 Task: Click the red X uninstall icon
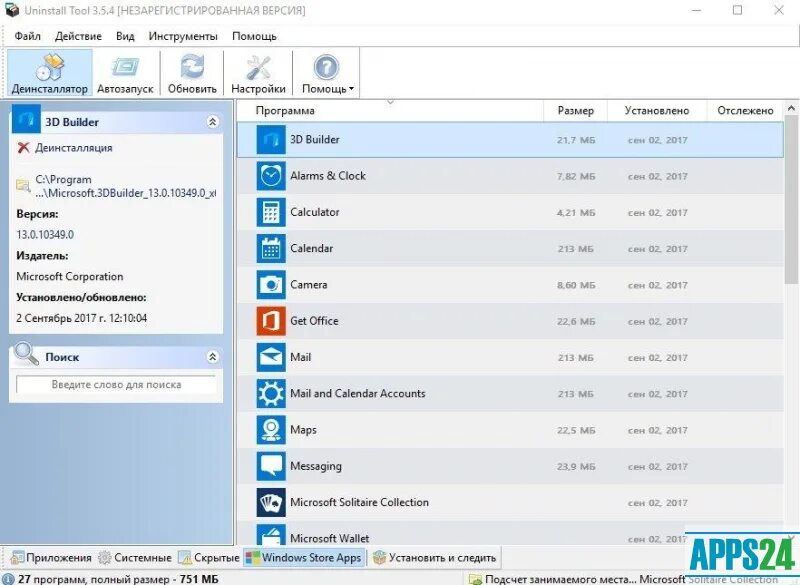[x=23, y=148]
